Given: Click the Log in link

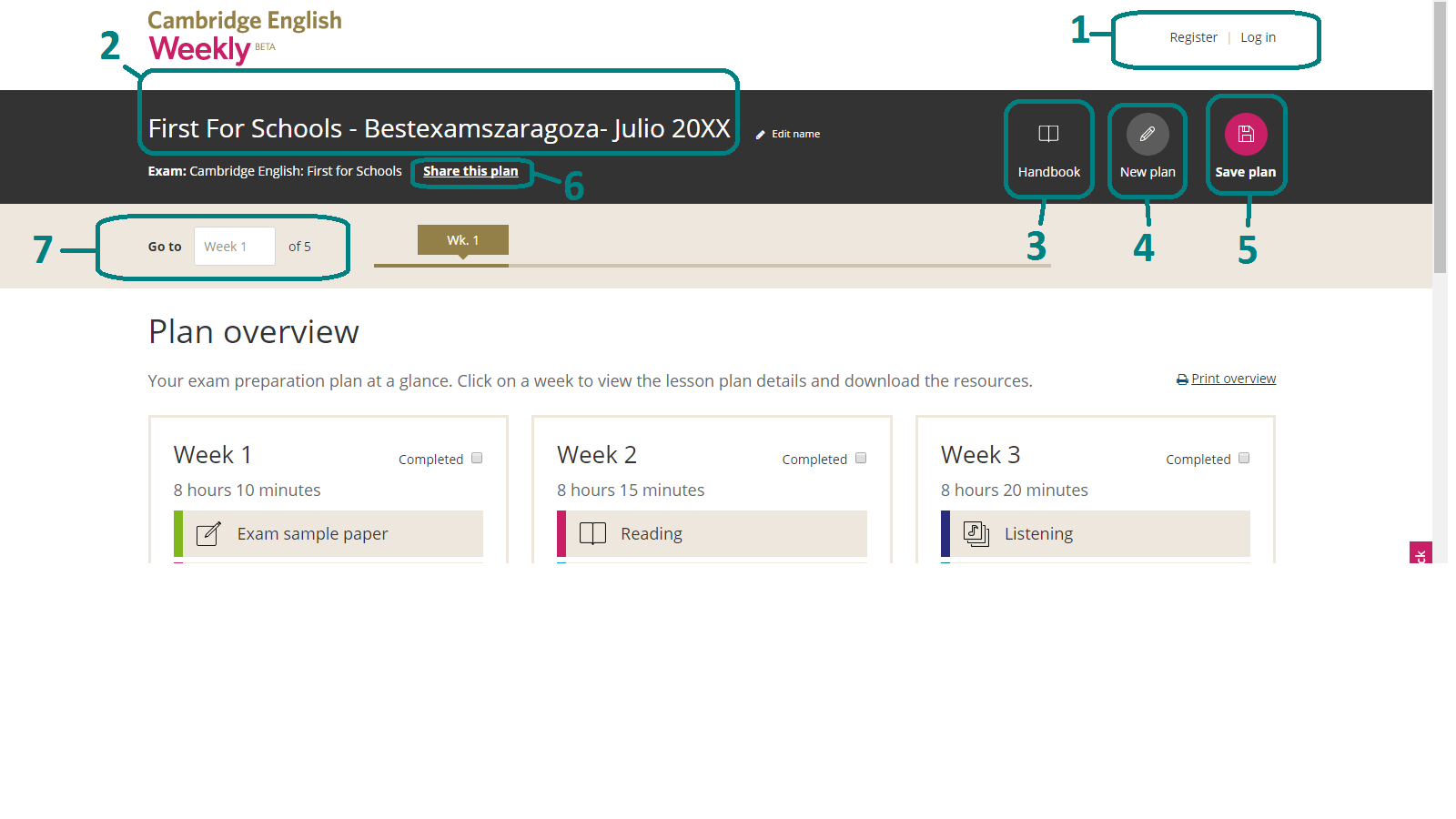Looking at the screenshot, I should [x=1258, y=37].
